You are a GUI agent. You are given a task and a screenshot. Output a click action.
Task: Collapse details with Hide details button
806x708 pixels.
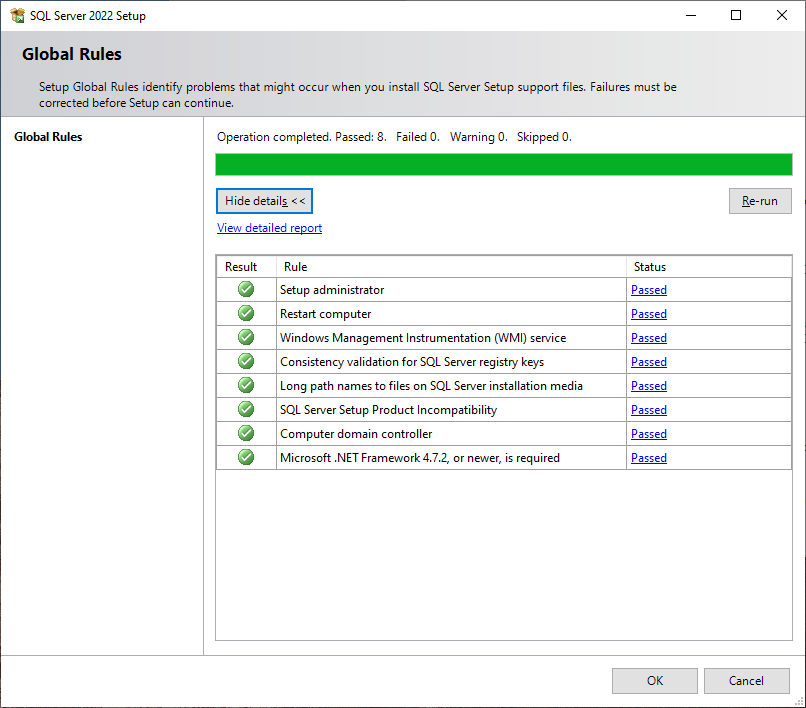coord(265,201)
